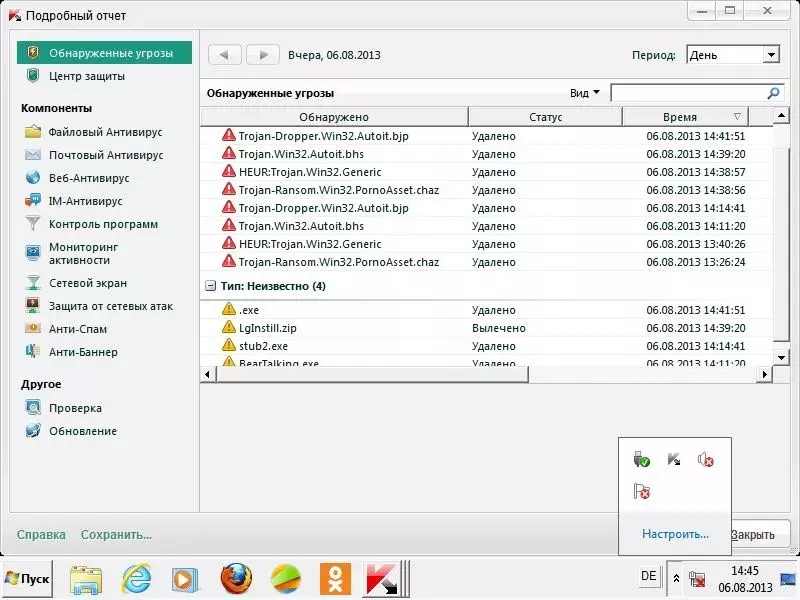Collapse the Тип: Неизвестно (4) group

click(x=210, y=286)
